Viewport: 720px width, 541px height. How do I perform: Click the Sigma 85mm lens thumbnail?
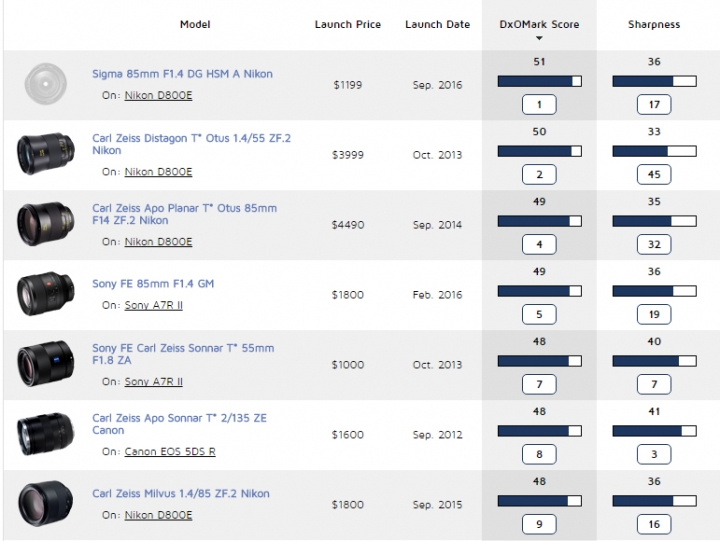pos(45,85)
